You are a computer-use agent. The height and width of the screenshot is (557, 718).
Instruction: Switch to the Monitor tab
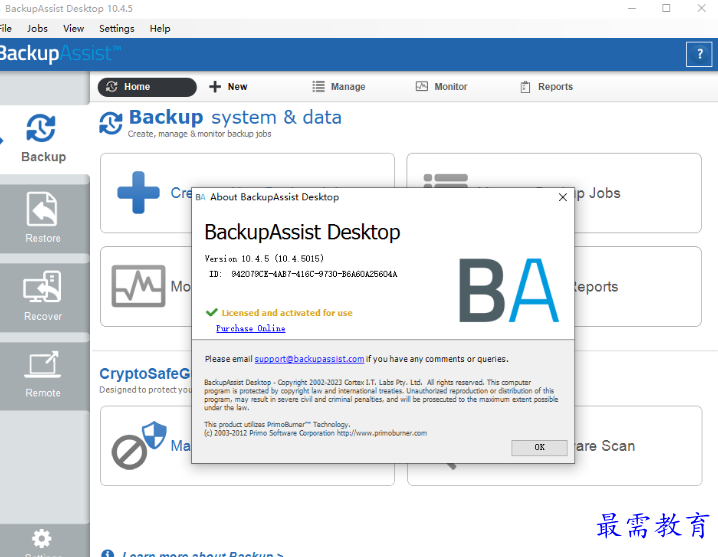pos(441,87)
